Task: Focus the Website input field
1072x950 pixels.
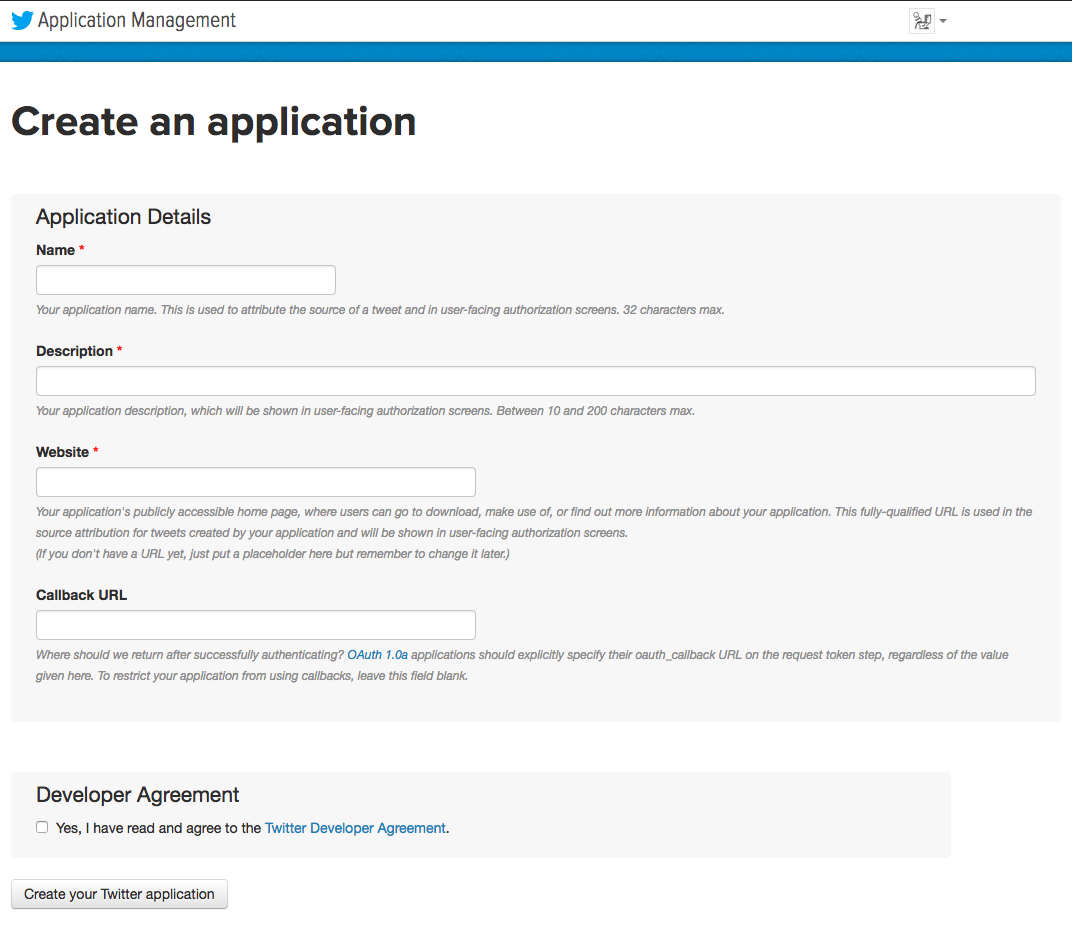Action: [x=256, y=483]
